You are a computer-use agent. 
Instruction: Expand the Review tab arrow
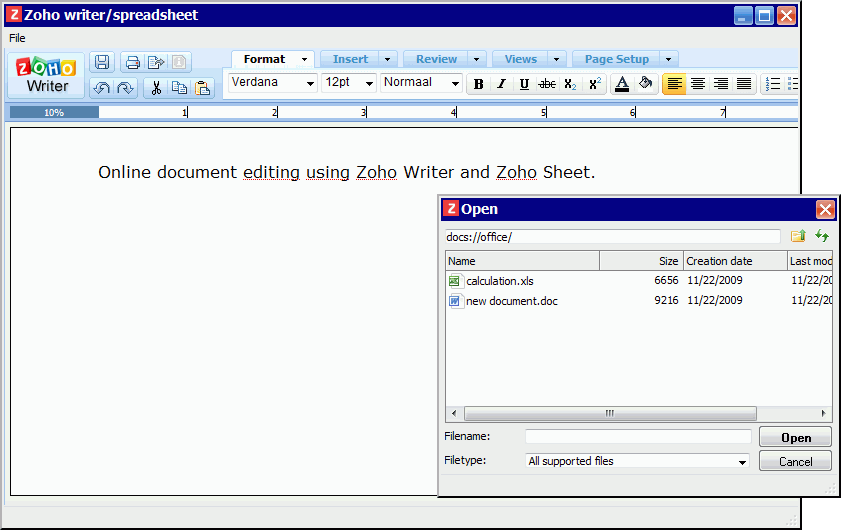click(476, 59)
